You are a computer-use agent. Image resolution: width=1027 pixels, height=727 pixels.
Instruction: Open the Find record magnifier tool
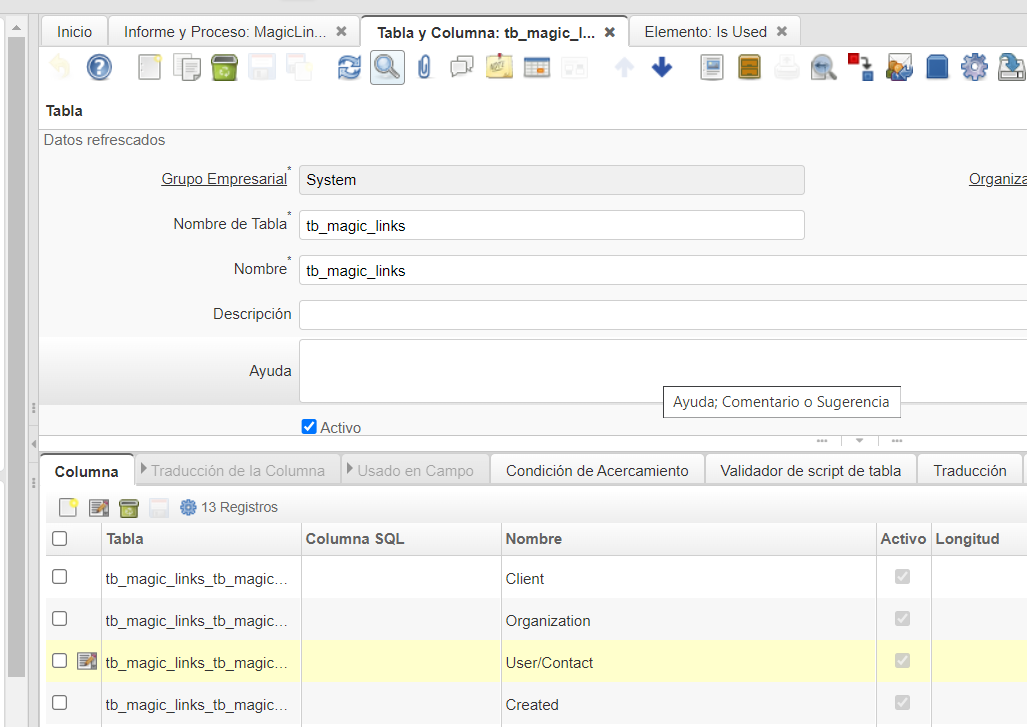coord(387,68)
